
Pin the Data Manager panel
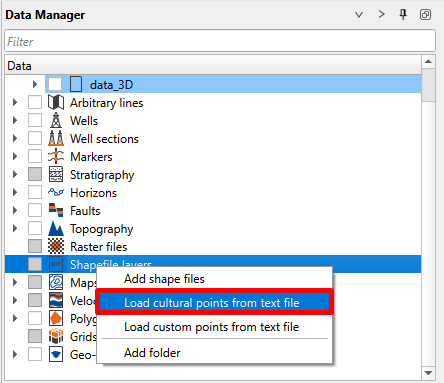[403, 15]
